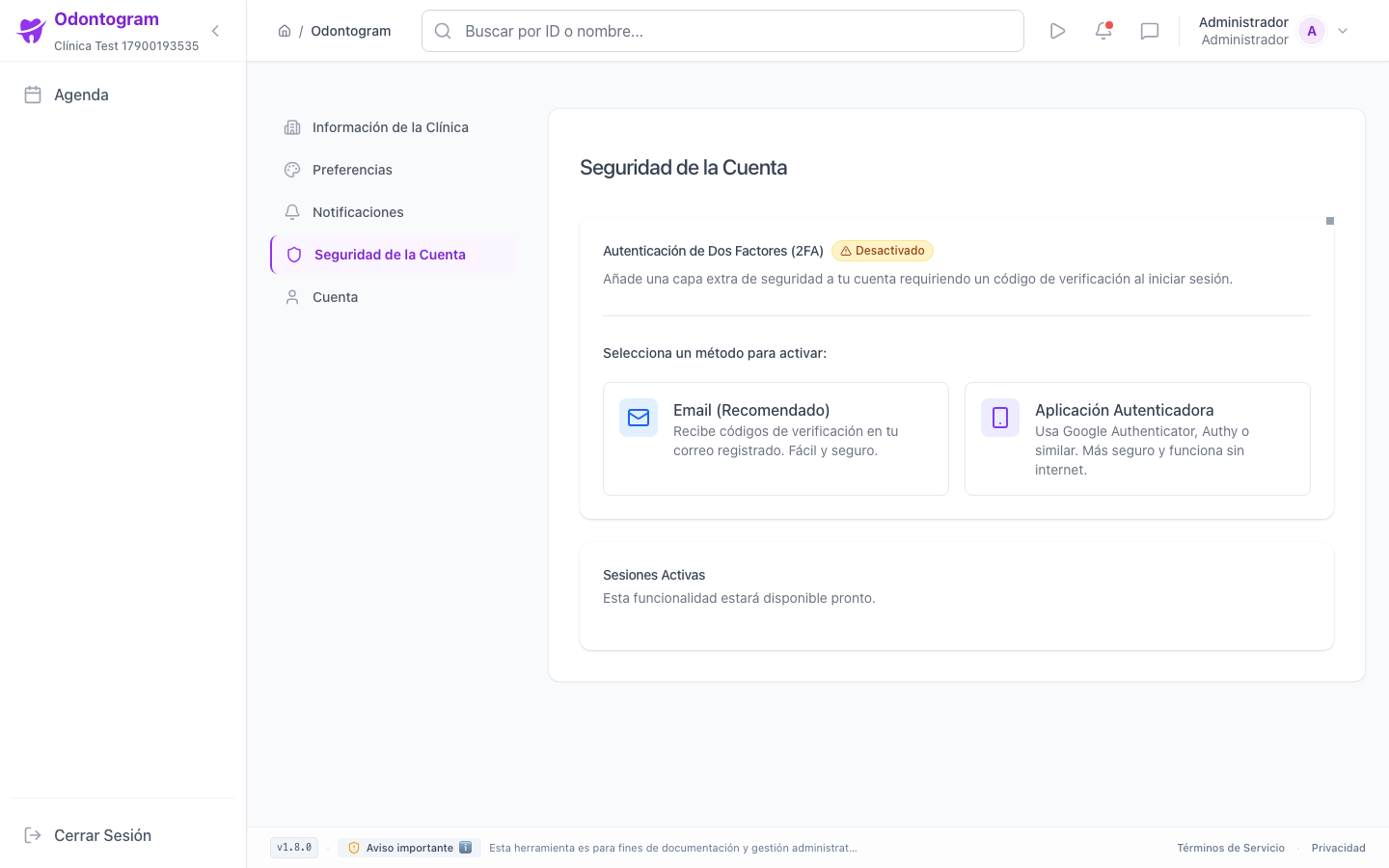Click the warning triangle in Desactivado badge
The height and width of the screenshot is (868, 1389).
846,251
